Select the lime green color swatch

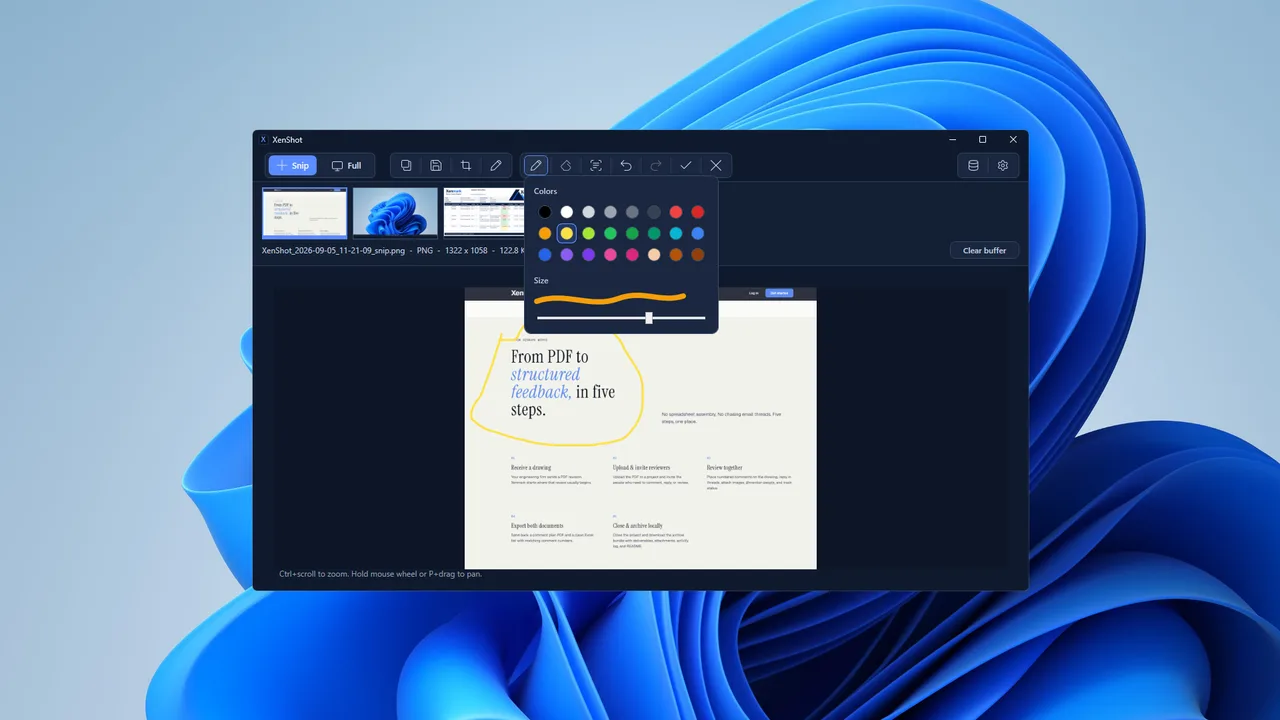click(589, 233)
